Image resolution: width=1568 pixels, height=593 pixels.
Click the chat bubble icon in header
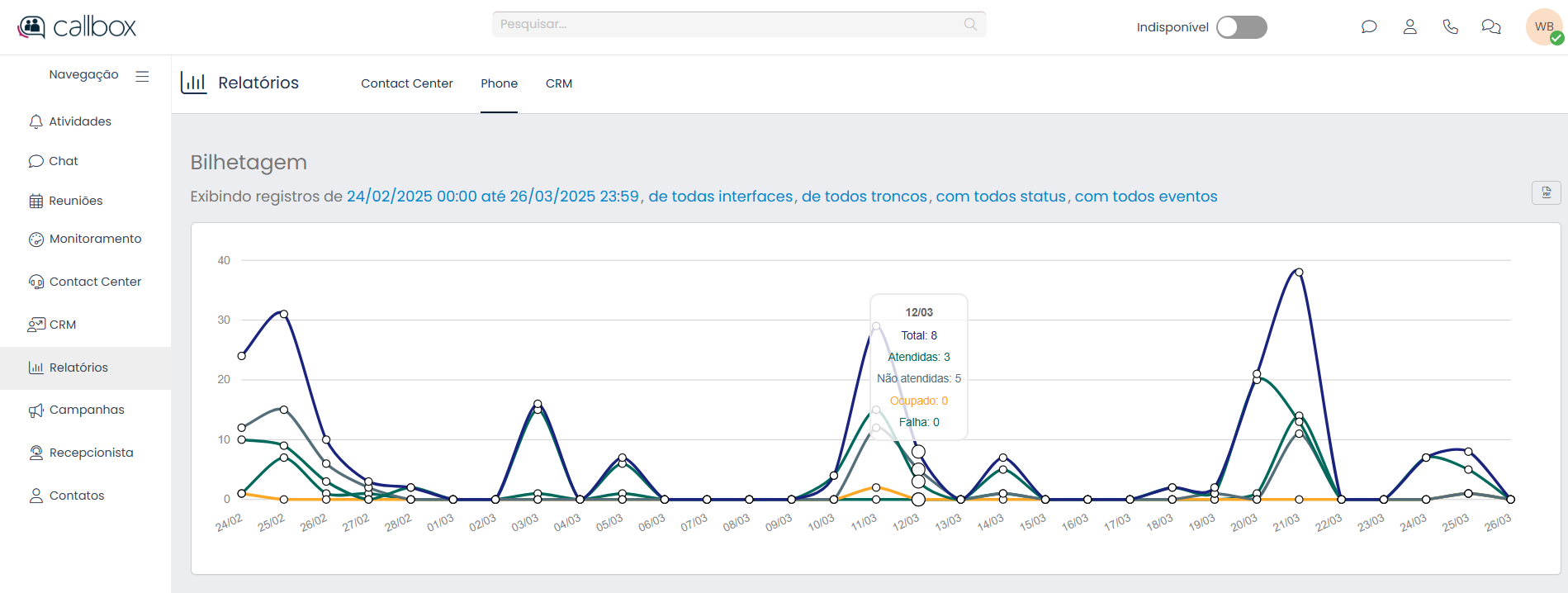1369,27
